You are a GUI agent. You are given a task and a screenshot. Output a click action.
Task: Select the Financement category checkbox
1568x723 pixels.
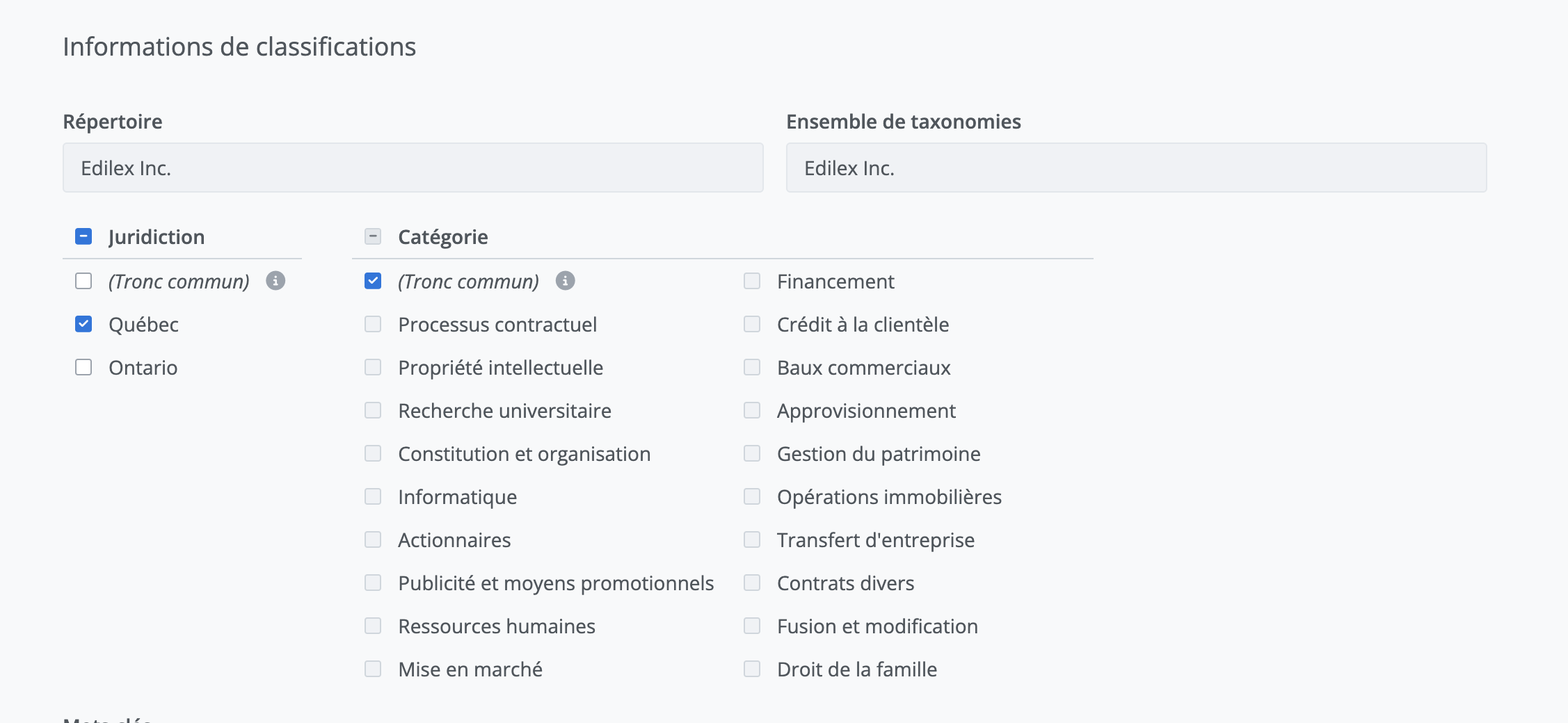[752, 281]
